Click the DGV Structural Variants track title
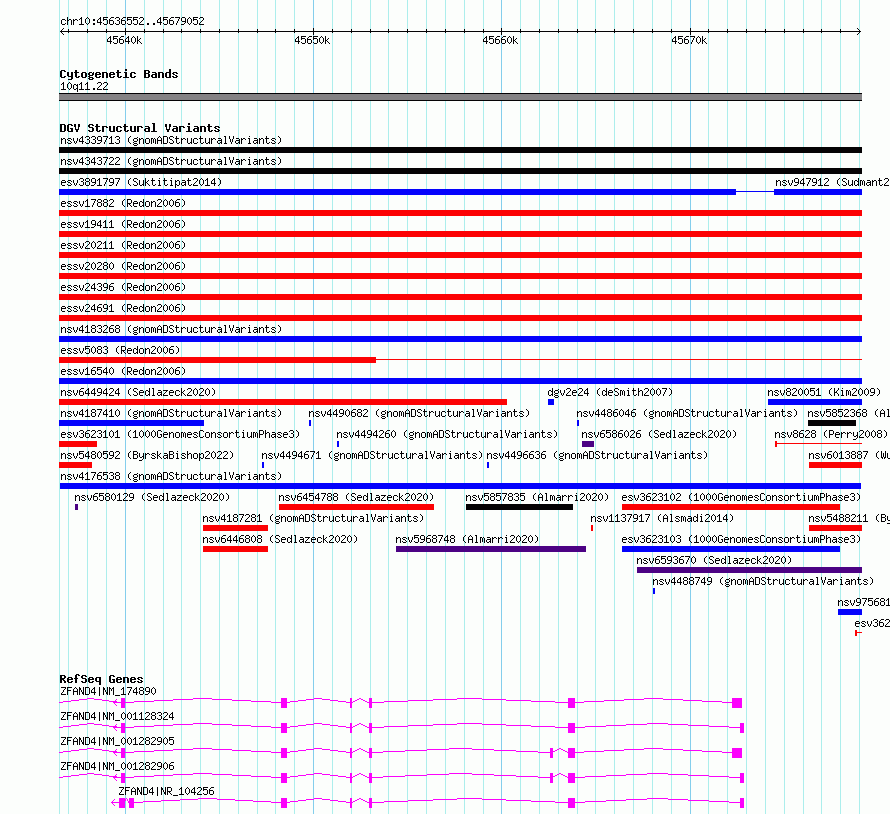Image resolution: width=890 pixels, height=814 pixels. (140, 128)
